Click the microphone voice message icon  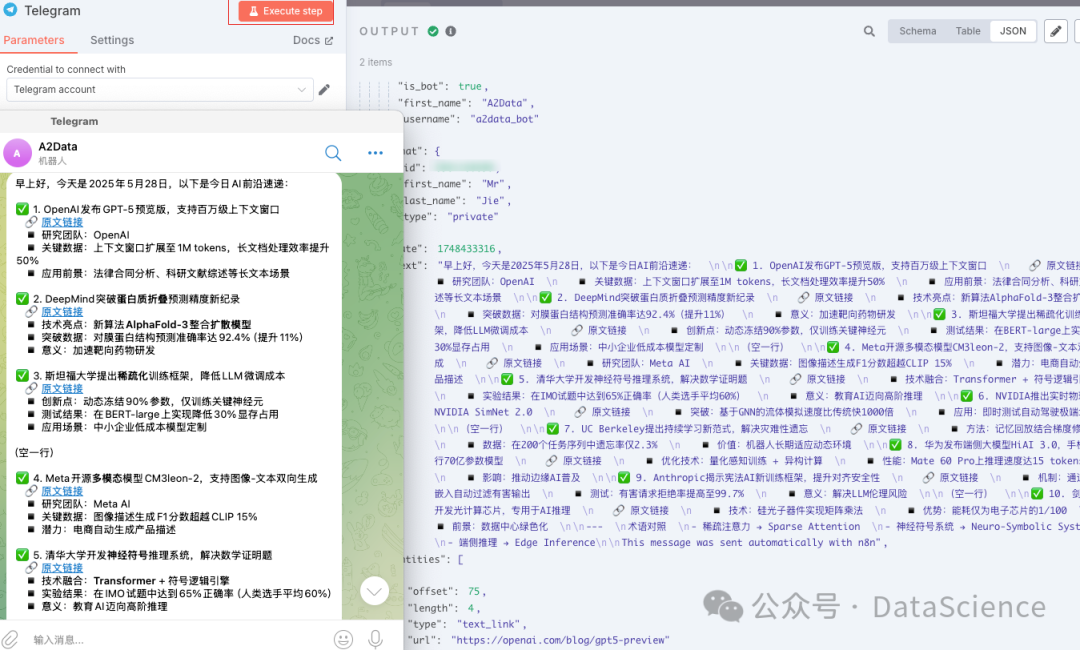375,640
